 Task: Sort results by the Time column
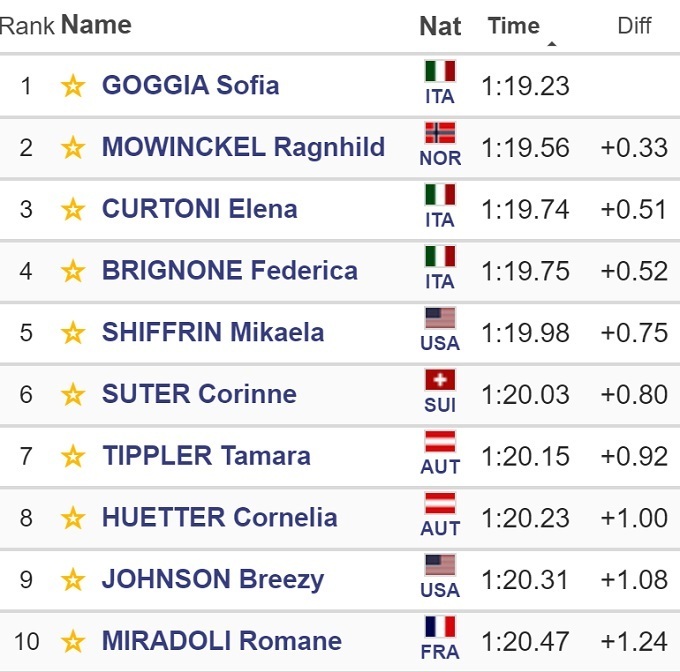pyautogui.click(x=514, y=26)
